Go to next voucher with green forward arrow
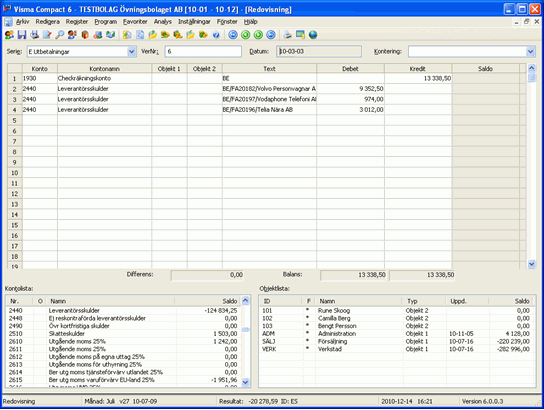 pos(258,35)
